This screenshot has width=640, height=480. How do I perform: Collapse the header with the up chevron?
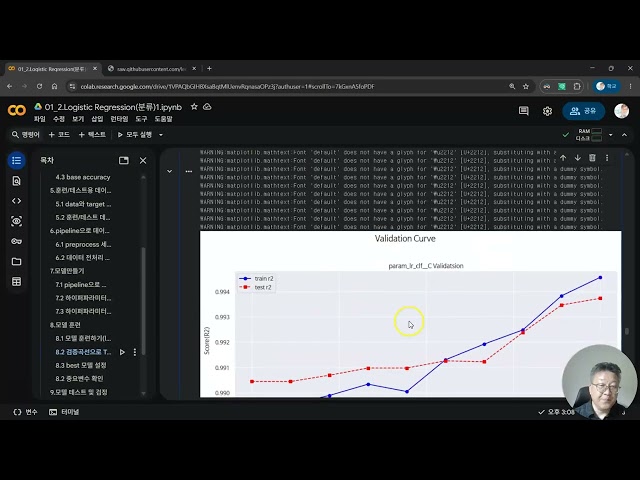pos(624,135)
